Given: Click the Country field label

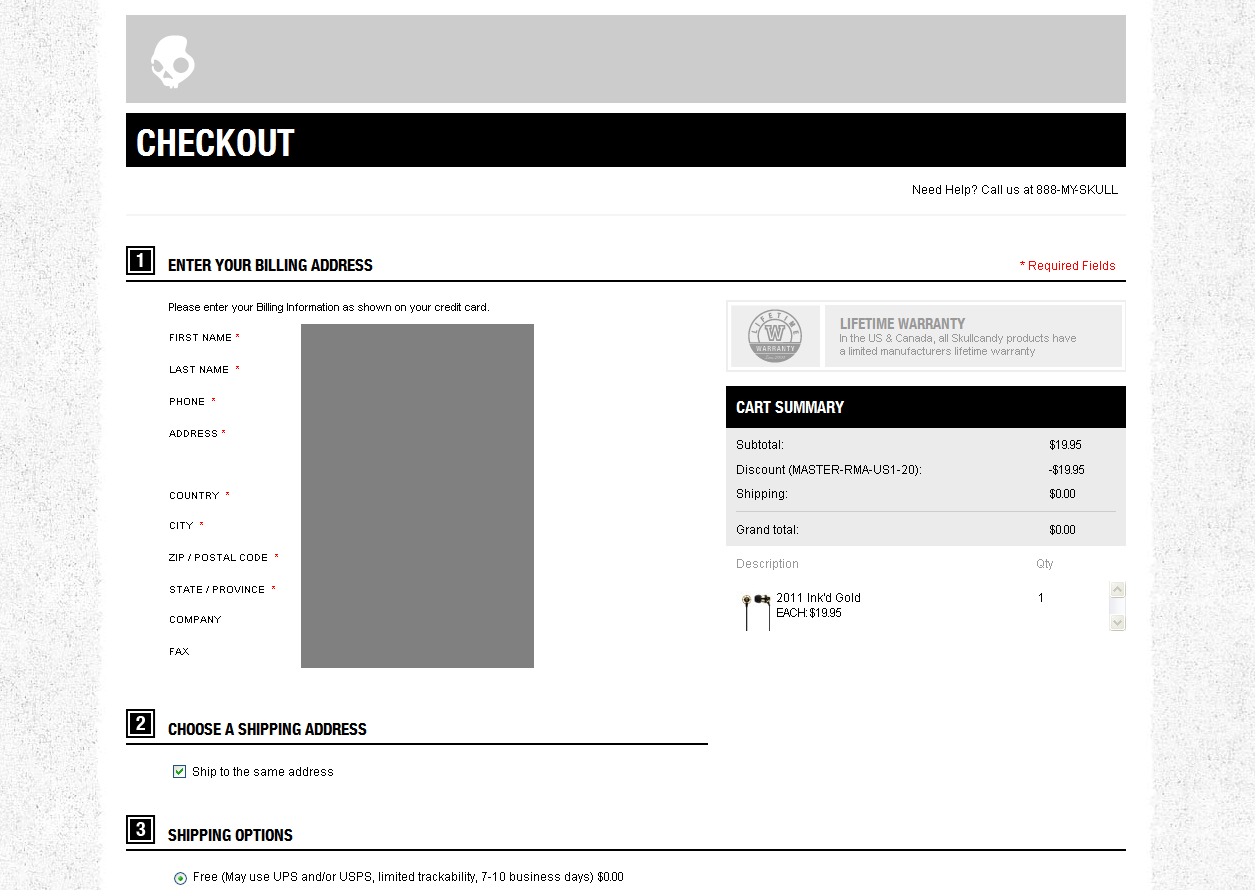Looking at the screenshot, I should tap(194, 496).
